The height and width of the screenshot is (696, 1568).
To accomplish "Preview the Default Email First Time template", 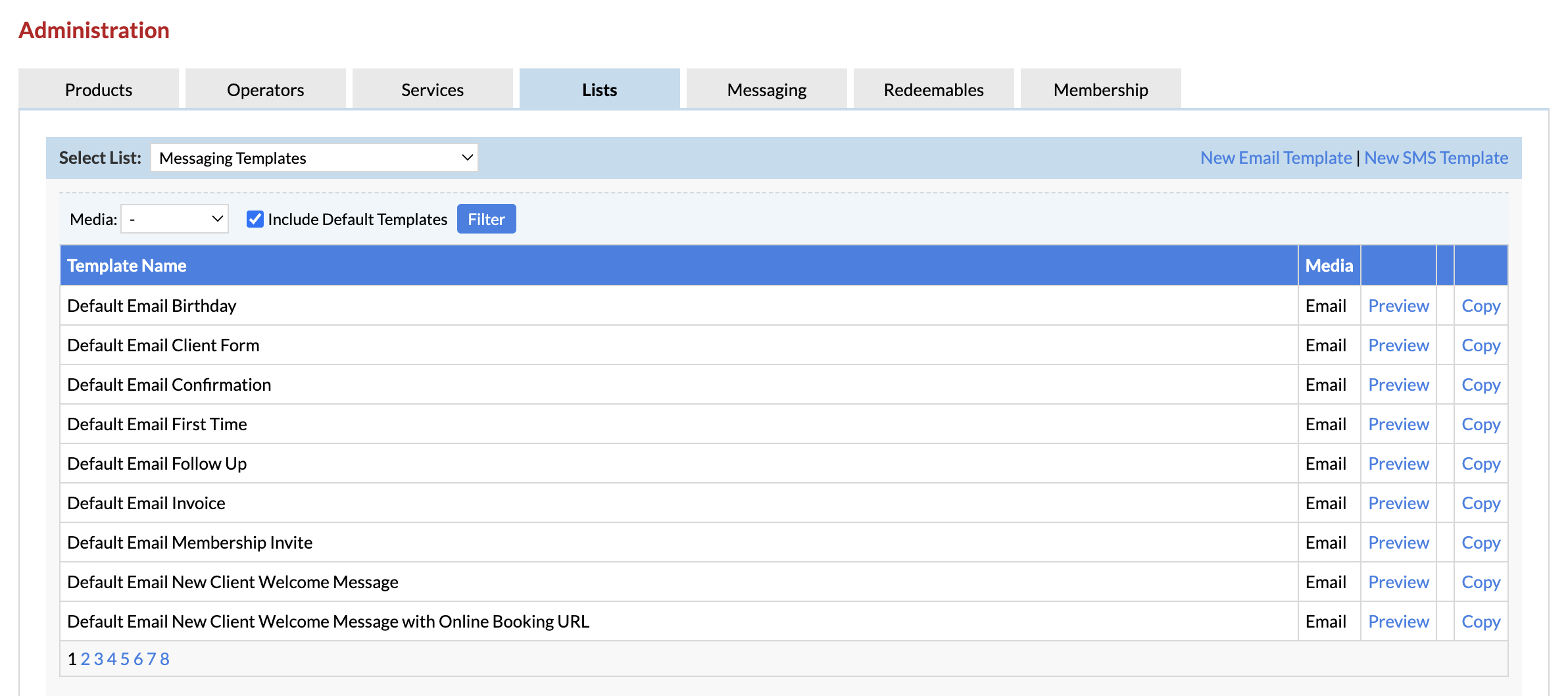I will 1398,424.
